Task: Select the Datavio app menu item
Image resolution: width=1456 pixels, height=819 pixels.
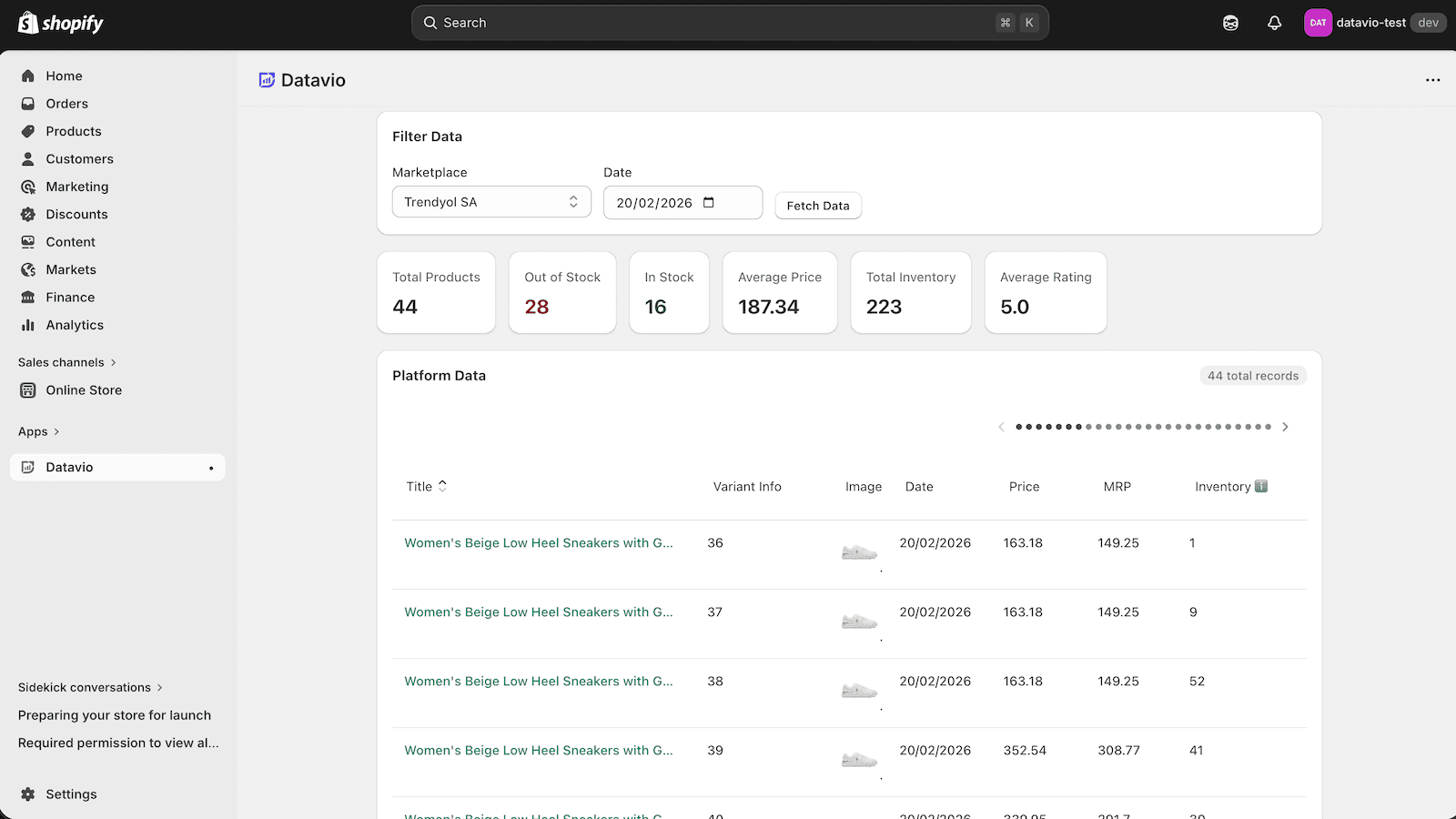Action: [x=117, y=468]
